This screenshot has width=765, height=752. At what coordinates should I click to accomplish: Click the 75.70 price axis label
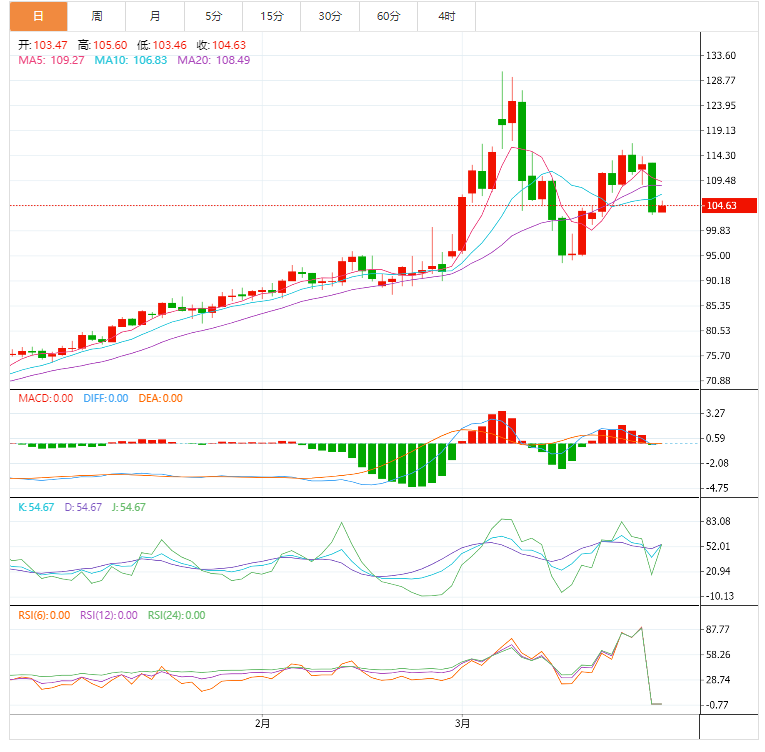tap(718, 356)
